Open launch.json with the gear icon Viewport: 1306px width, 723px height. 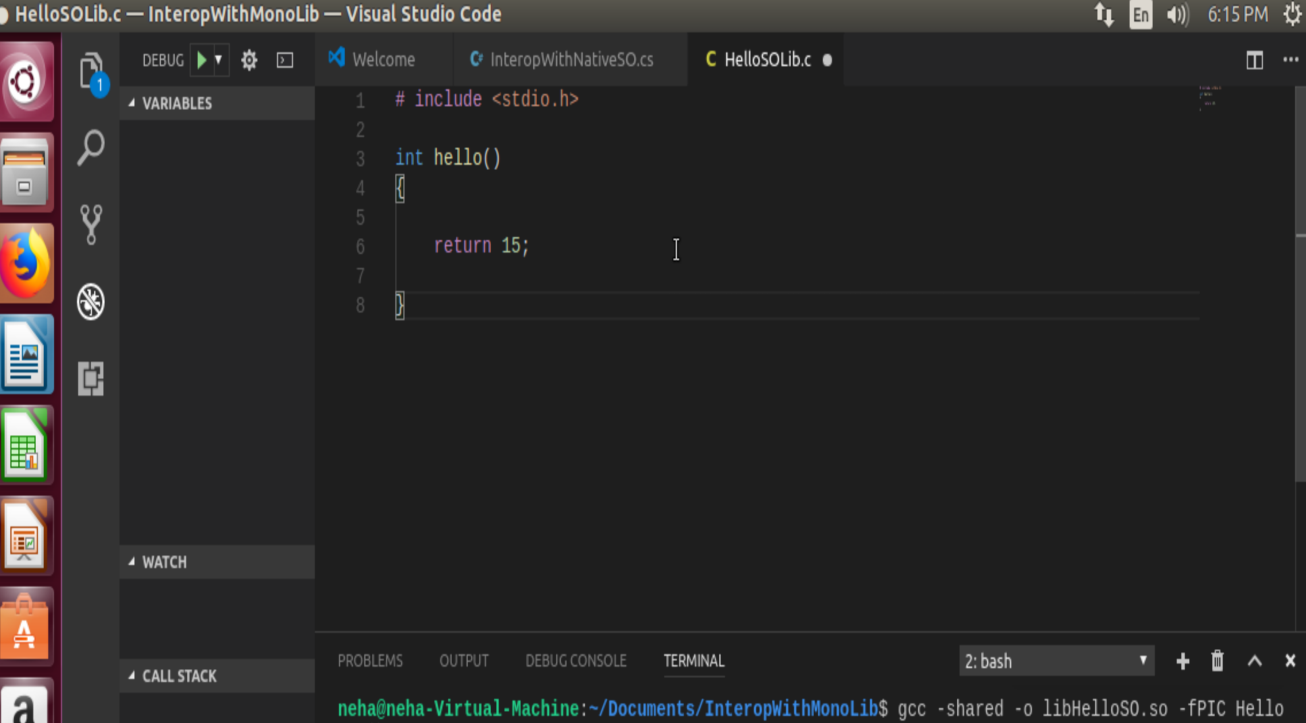249,60
